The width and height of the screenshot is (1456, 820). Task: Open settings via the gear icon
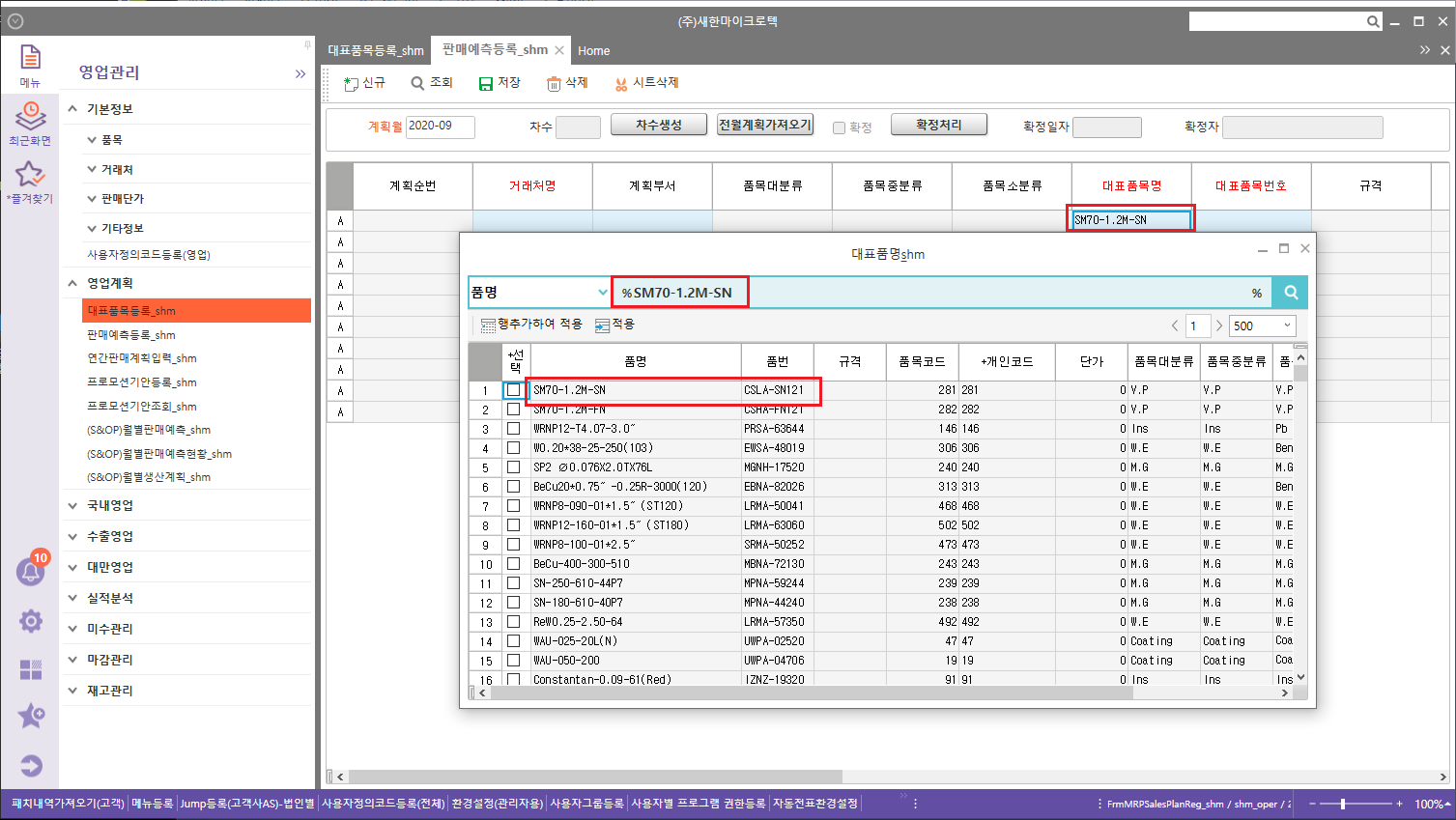(x=31, y=621)
